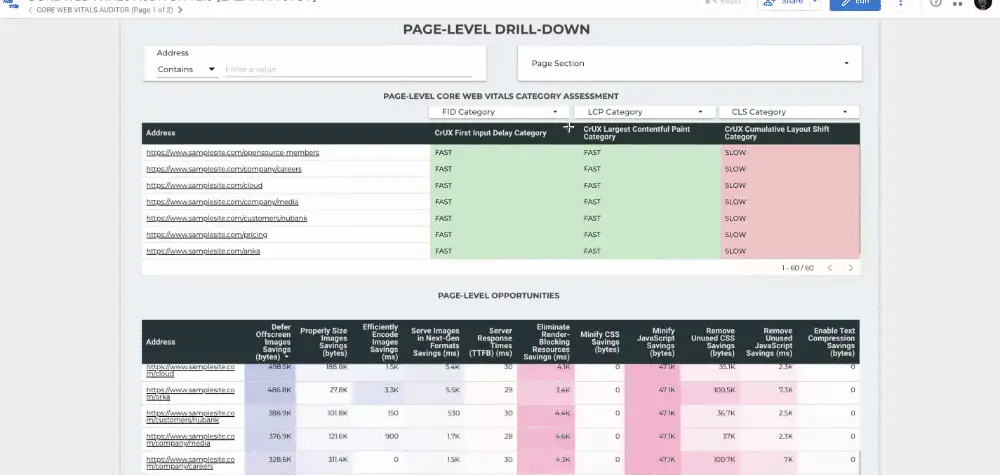
Task: Open customers/nubank link in opportunities table
Action: click(x=190, y=417)
